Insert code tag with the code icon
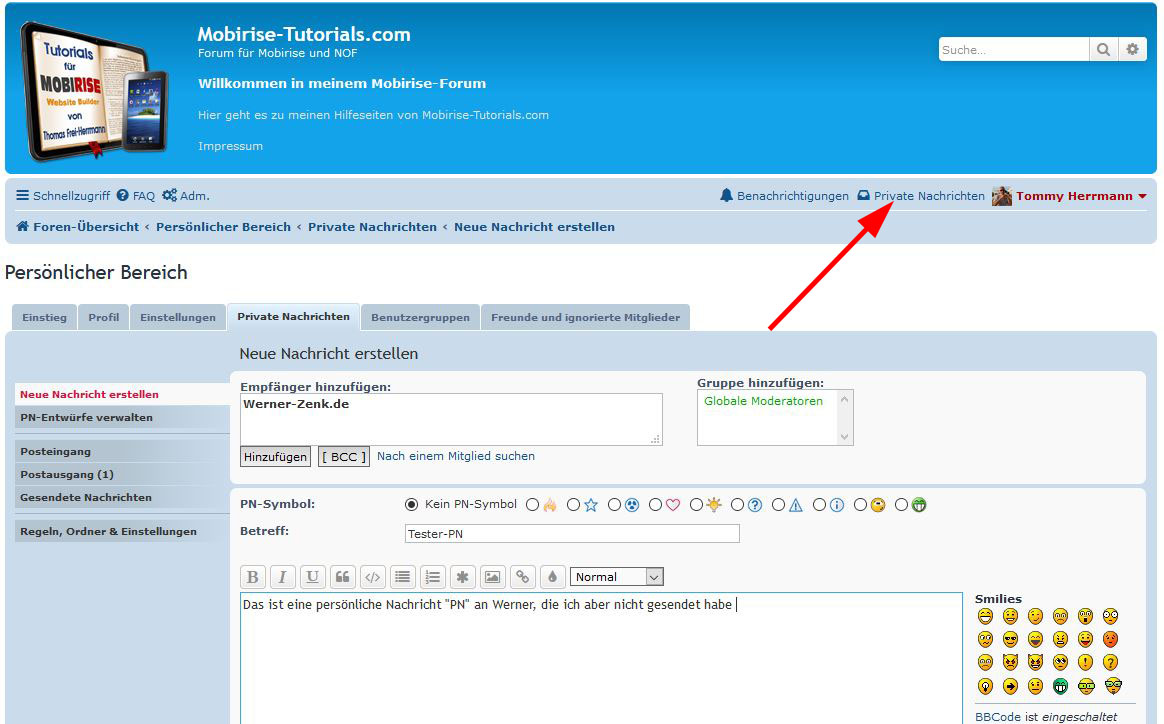Viewport: 1164px width, 724px height. 372,577
